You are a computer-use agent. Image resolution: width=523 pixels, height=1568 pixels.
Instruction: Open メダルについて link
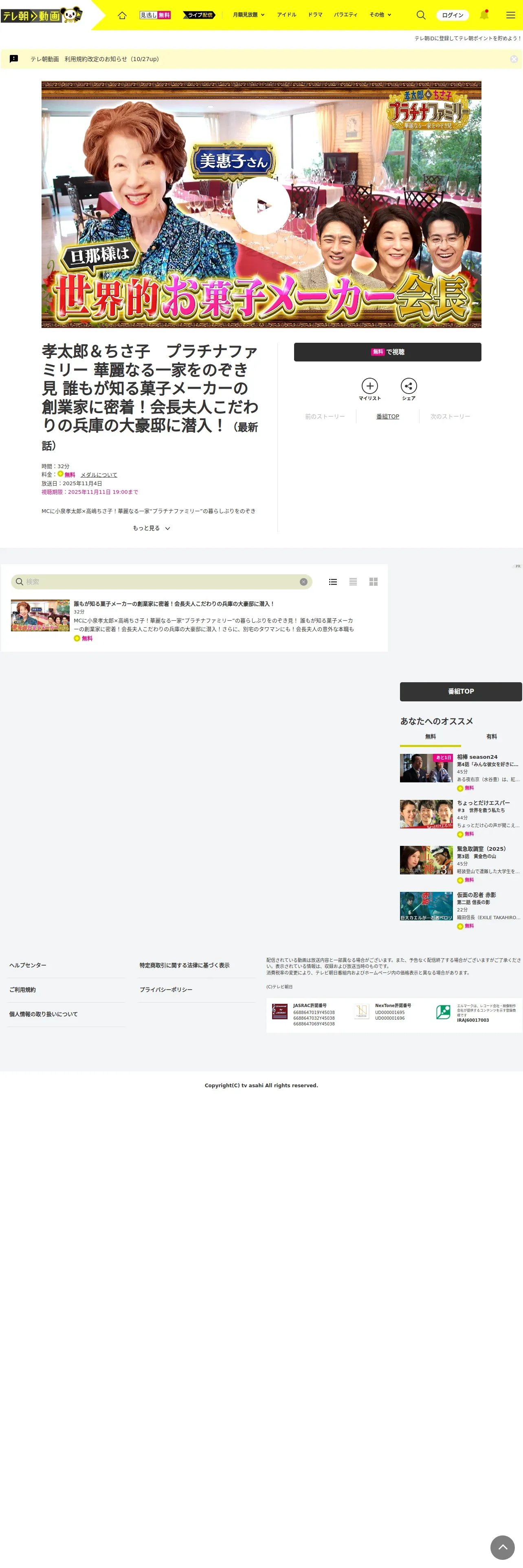pos(99,475)
